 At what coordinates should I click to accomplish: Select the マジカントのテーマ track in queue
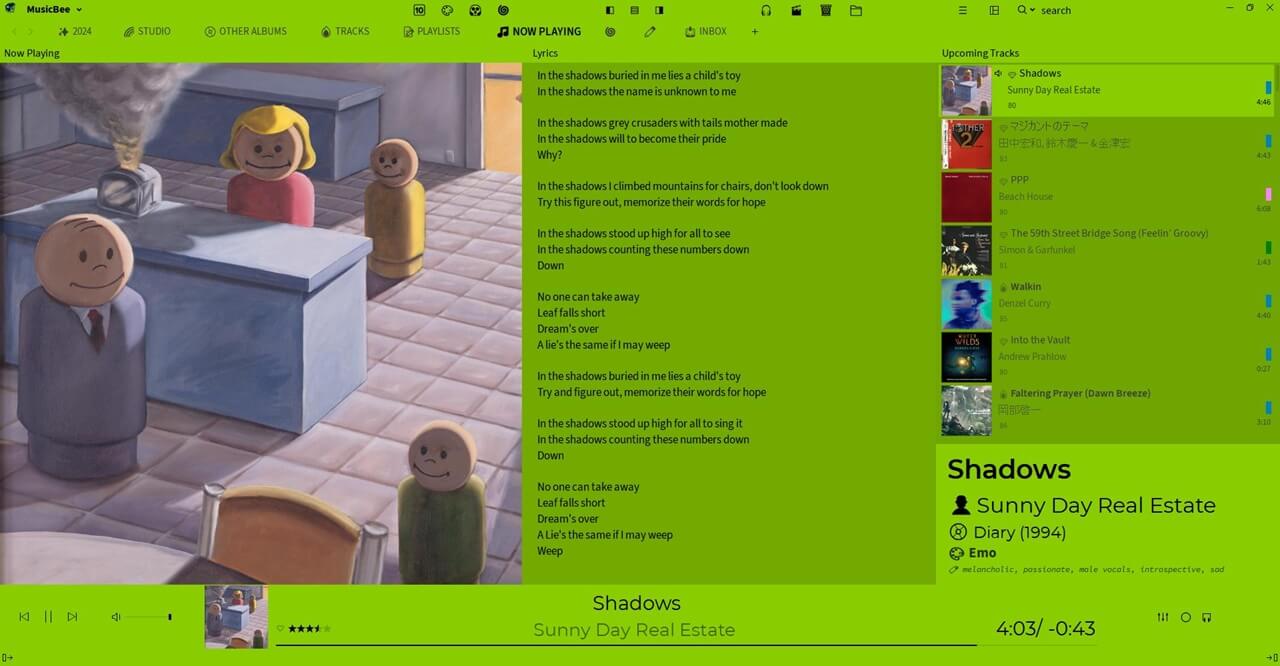(1106, 143)
